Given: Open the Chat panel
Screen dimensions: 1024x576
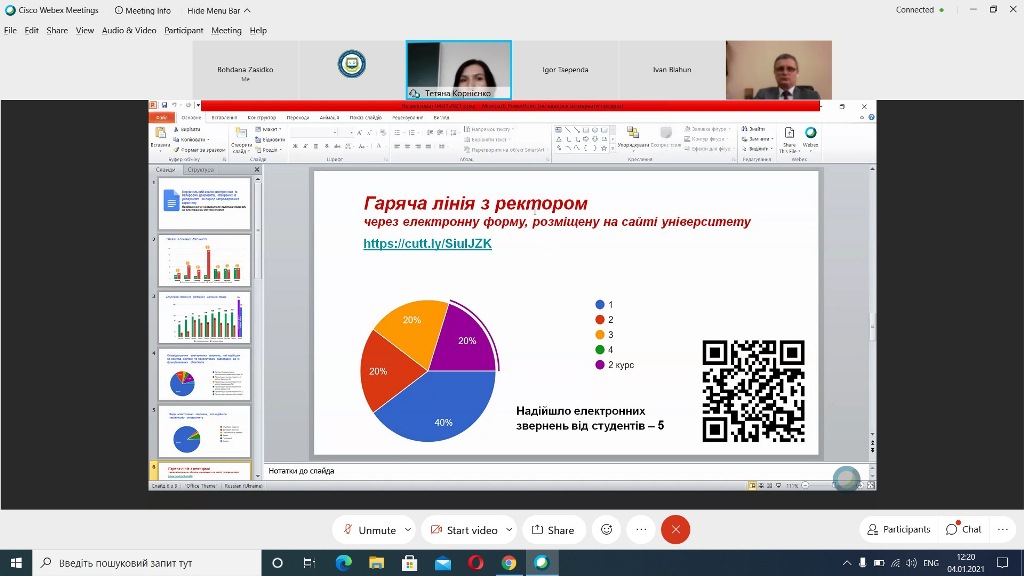Looking at the screenshot, I should click(x=964, y=529).
